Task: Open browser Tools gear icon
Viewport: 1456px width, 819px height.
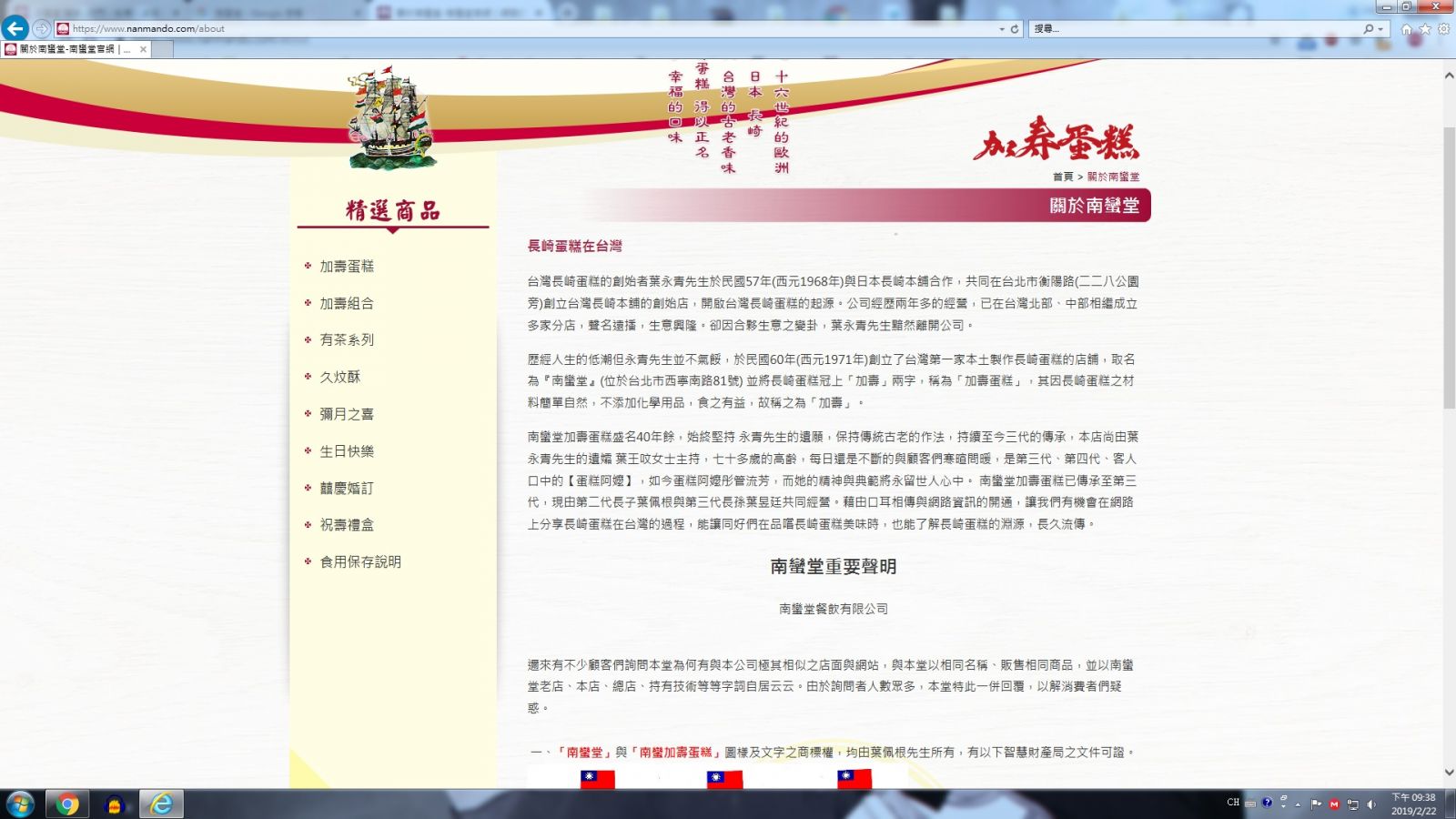Action: (x=1443, y=29)
